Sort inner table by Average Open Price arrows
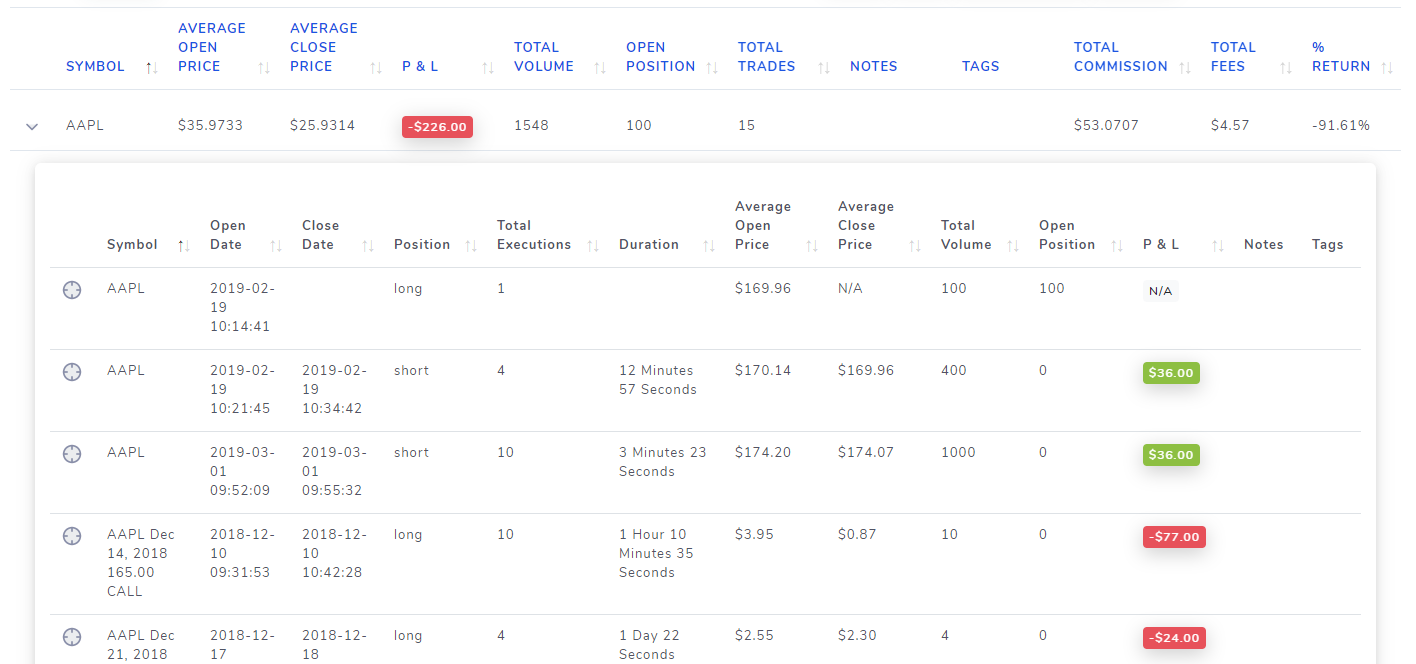Image resolution: width=1416 pixels, height=664 pixels. (x=811, y=245)
